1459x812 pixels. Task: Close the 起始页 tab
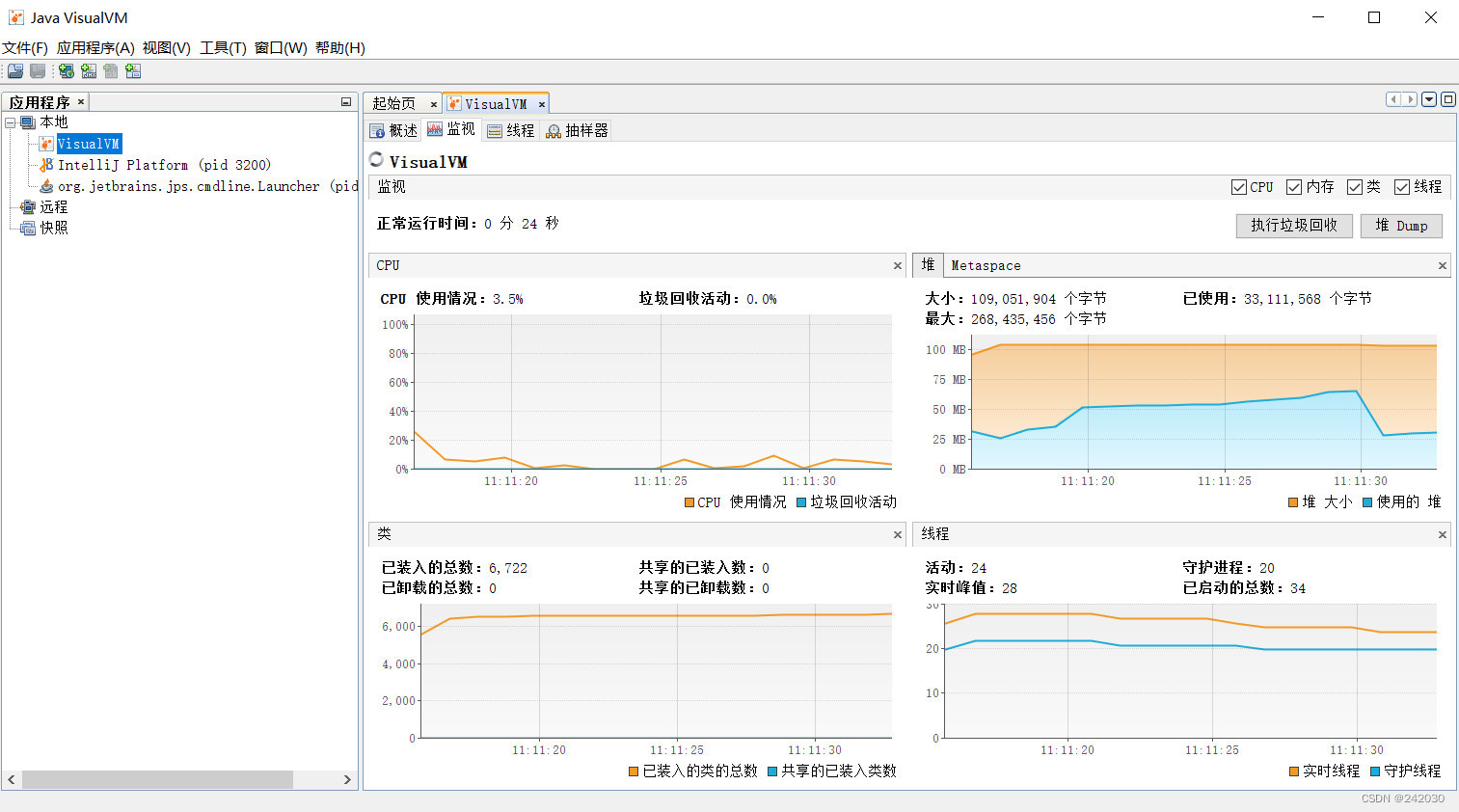(433, 104)
